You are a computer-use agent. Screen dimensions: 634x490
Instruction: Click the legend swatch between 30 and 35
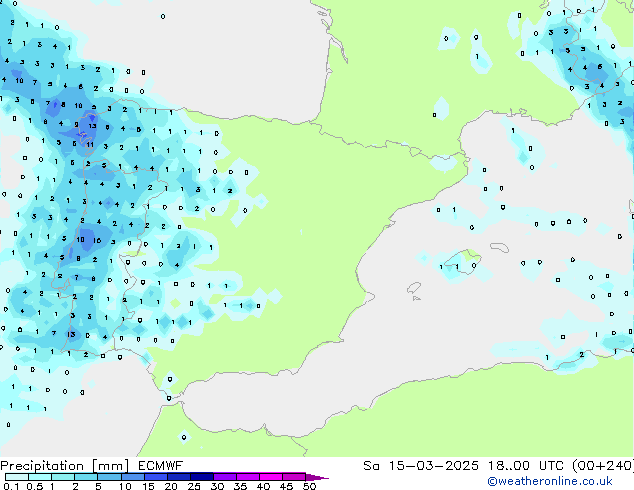224,477
